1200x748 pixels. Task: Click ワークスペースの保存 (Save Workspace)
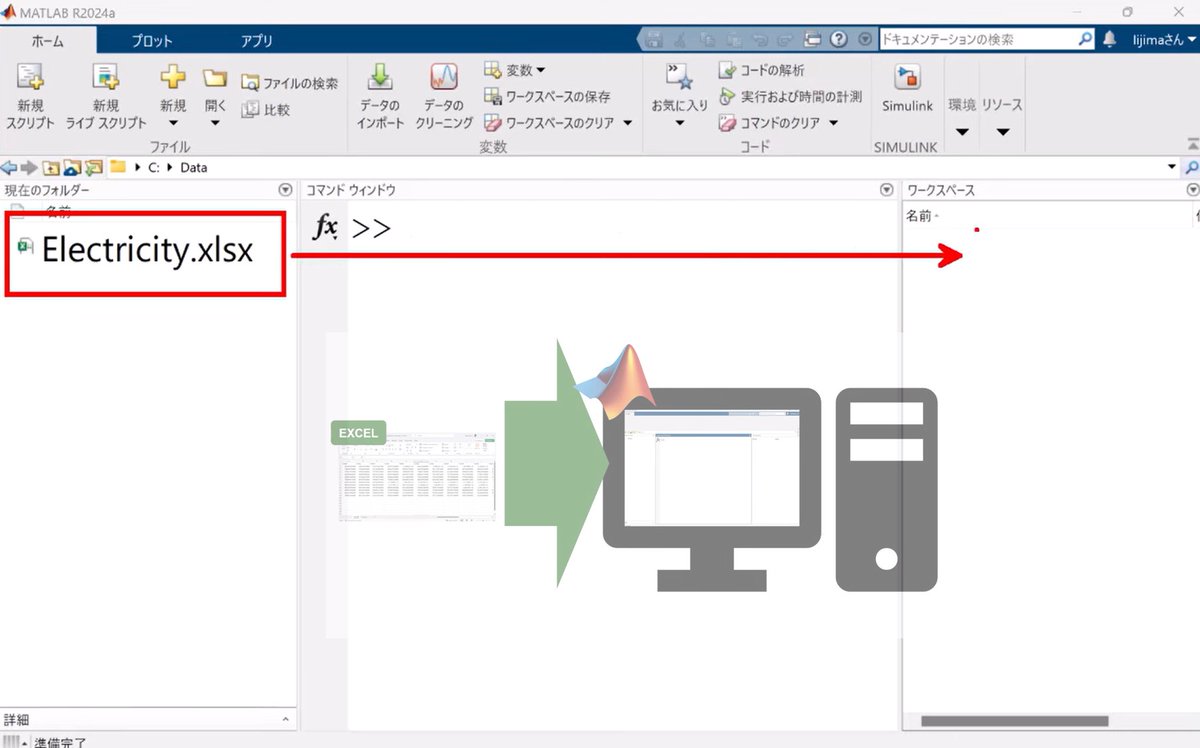[547, 97]
